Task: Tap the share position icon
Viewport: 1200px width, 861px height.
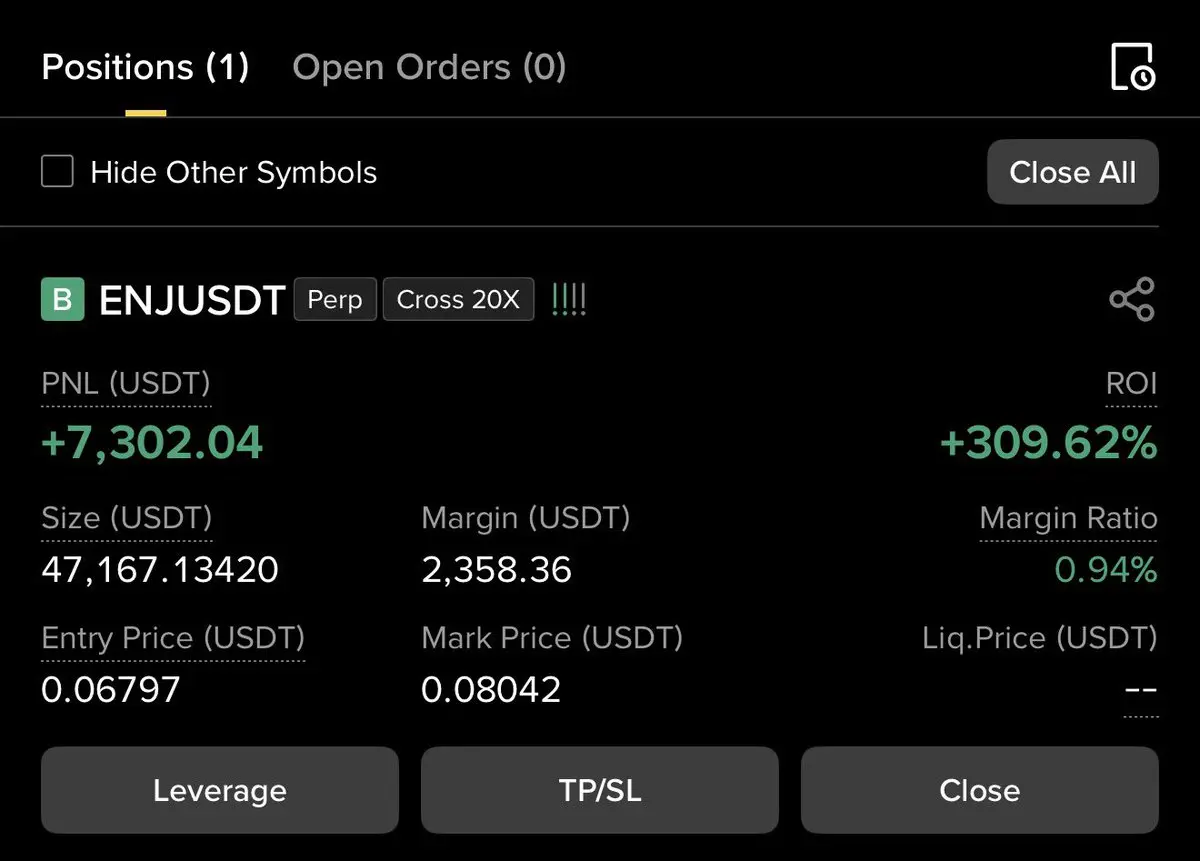Action: [x=1132, y=299]
